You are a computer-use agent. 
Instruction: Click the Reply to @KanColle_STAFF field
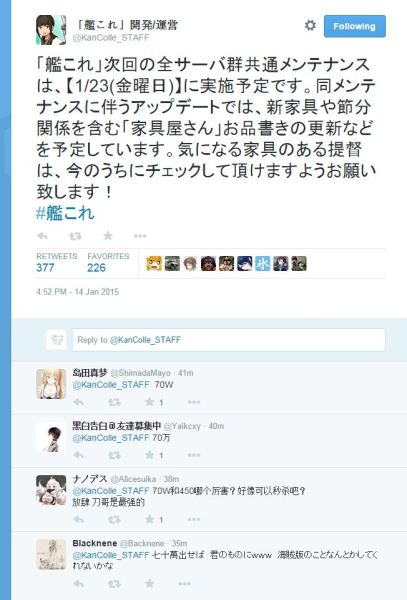[229, 340]
